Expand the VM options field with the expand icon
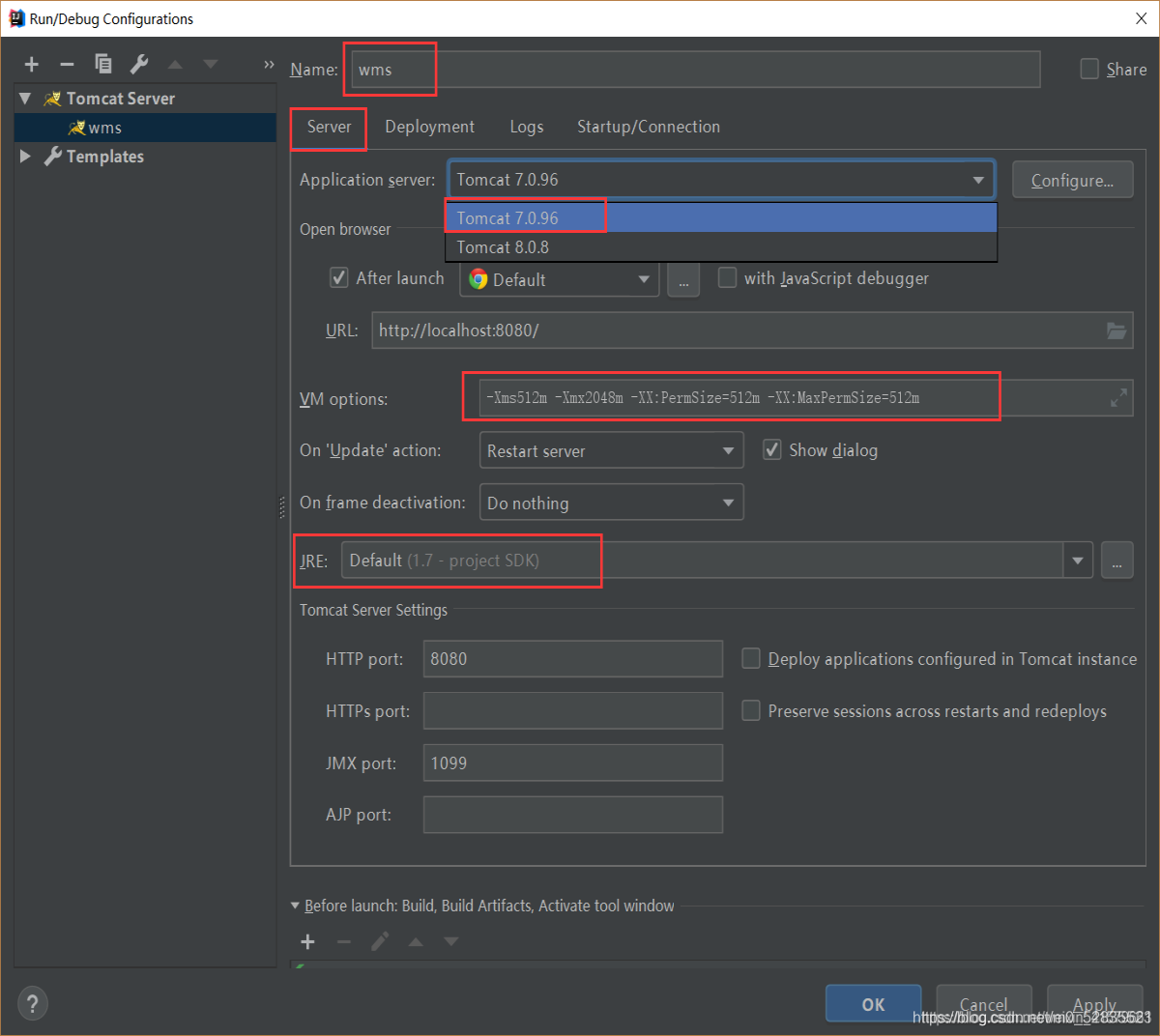 (x=1118, y=398)
